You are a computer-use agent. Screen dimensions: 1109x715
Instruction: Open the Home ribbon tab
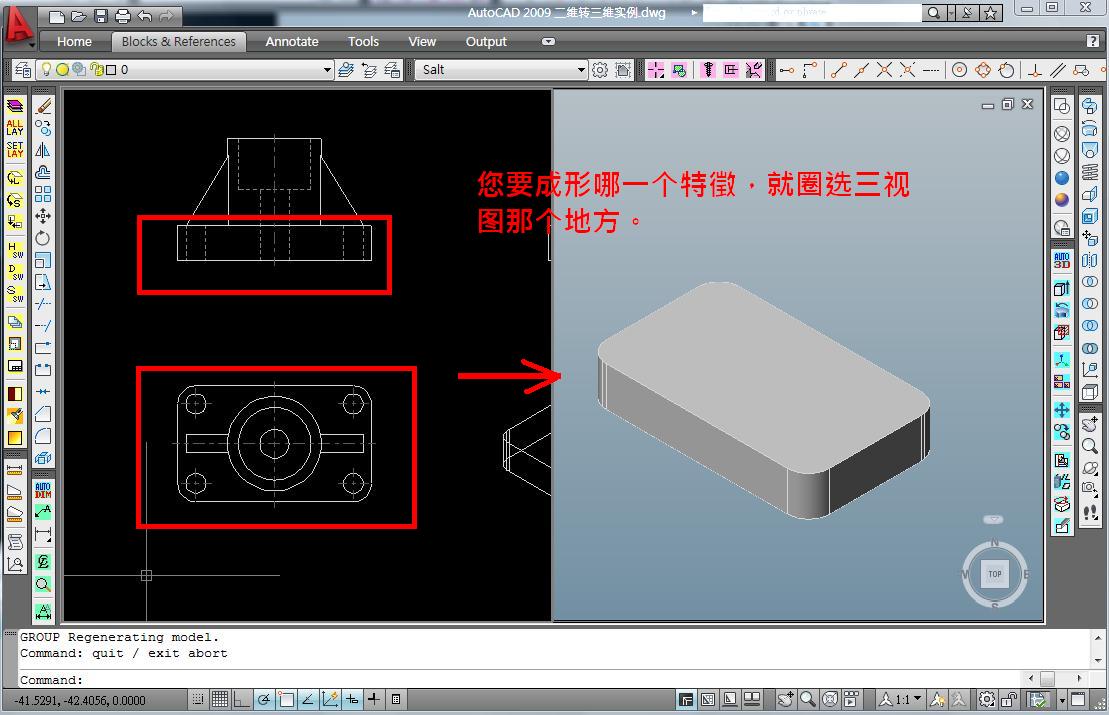[74, 42]
